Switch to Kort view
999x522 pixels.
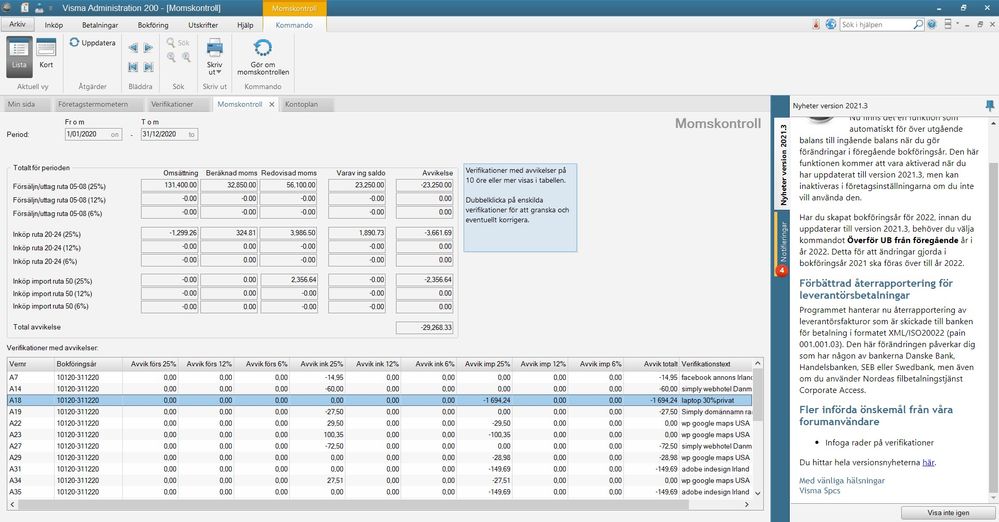[x=46, y=54]
